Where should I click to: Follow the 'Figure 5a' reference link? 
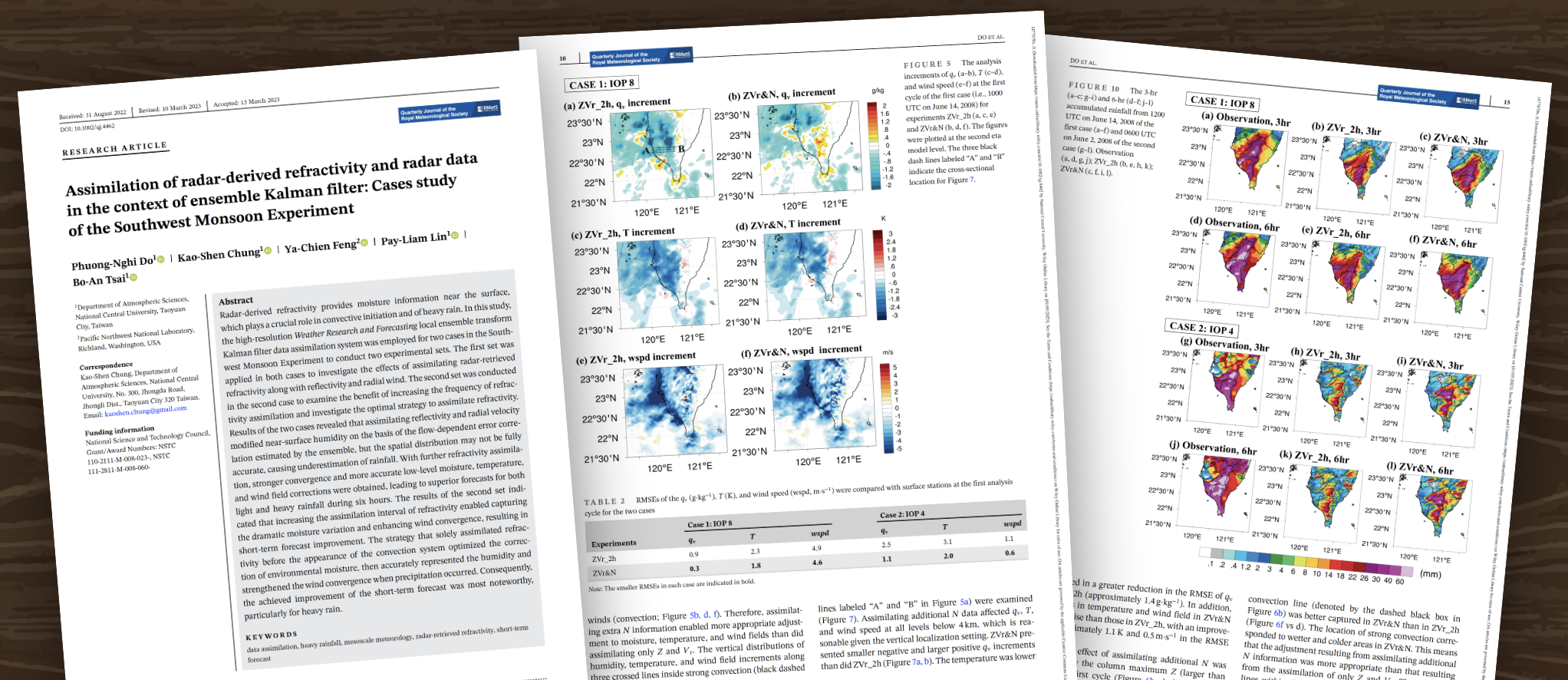click(964, 601)
